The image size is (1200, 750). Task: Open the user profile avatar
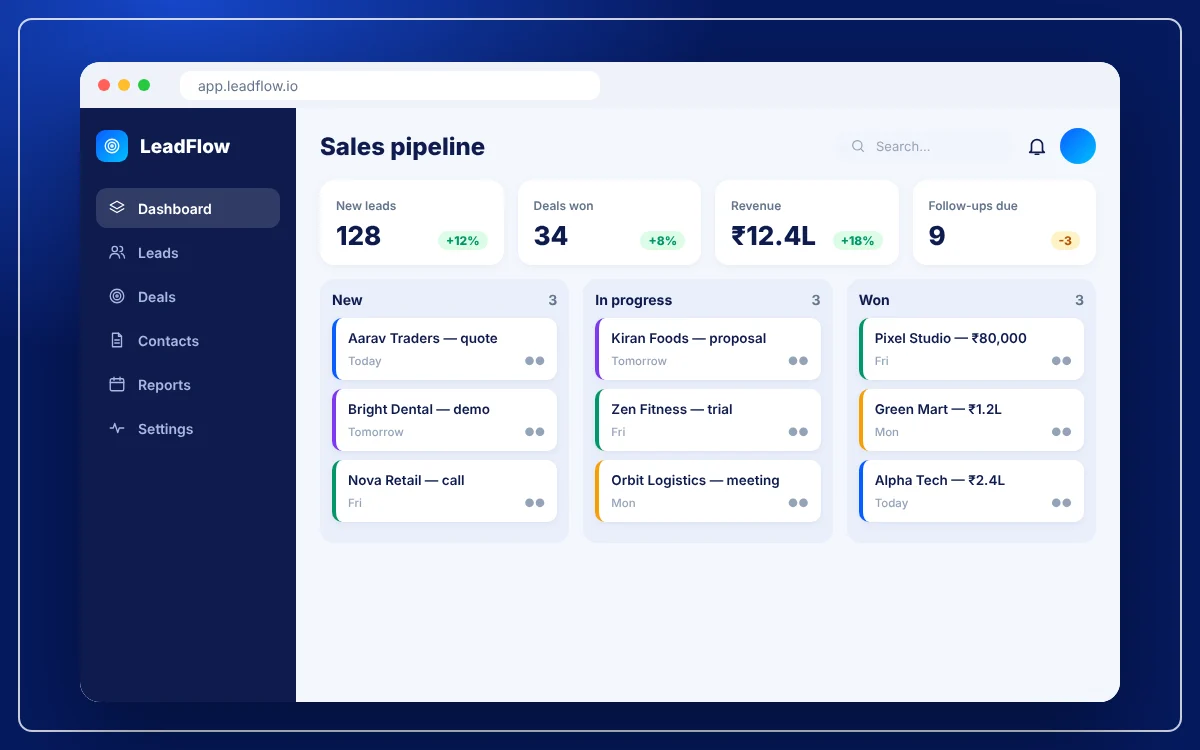click(1078, 146)
